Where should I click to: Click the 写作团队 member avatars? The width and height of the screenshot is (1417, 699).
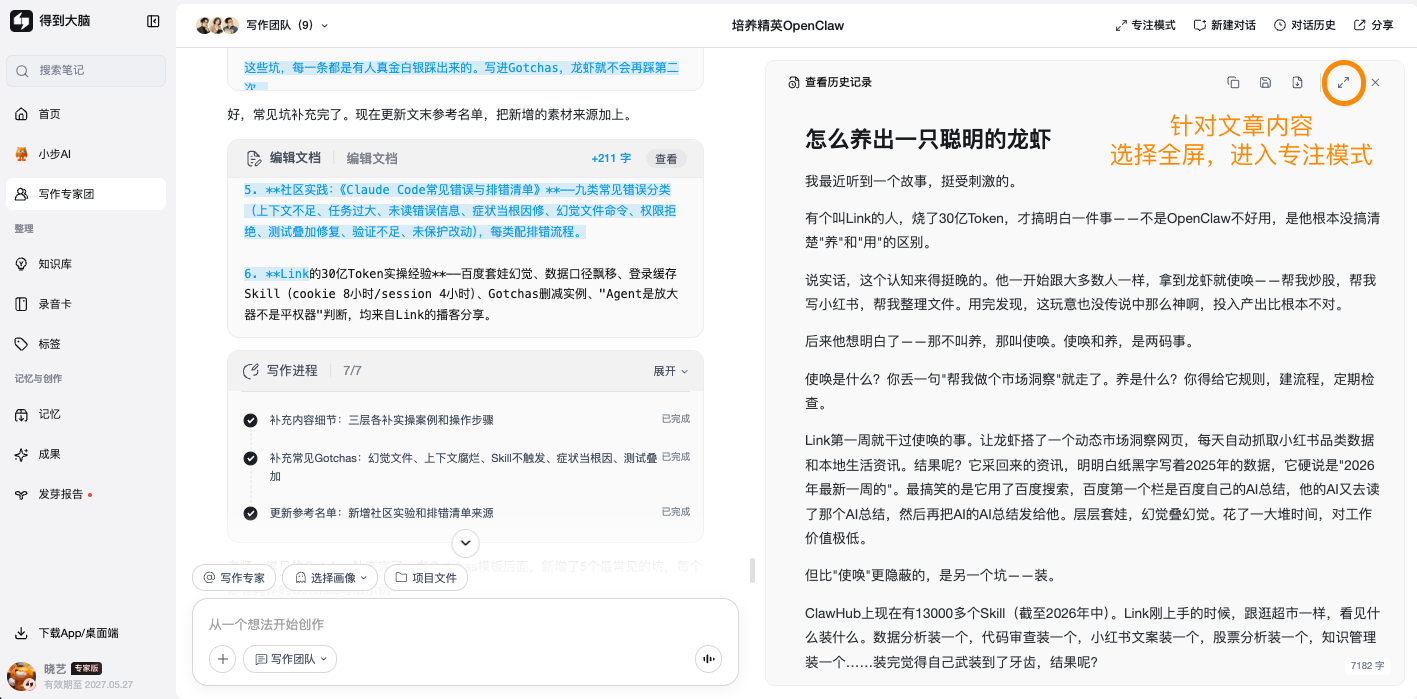pyautogui.click(x=217, y=25)
